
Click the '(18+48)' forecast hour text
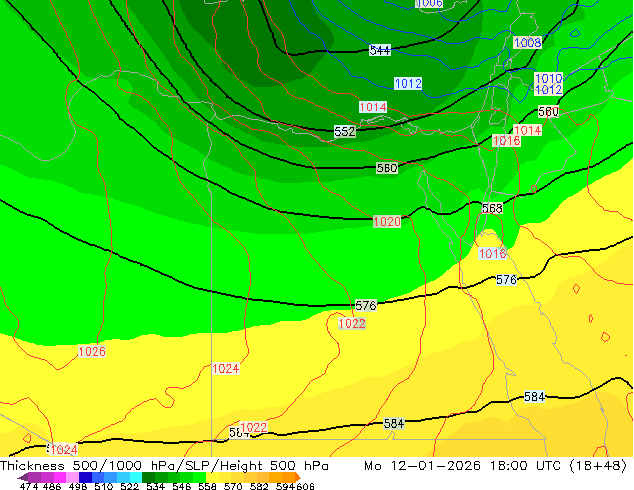(x=598, y=466)
